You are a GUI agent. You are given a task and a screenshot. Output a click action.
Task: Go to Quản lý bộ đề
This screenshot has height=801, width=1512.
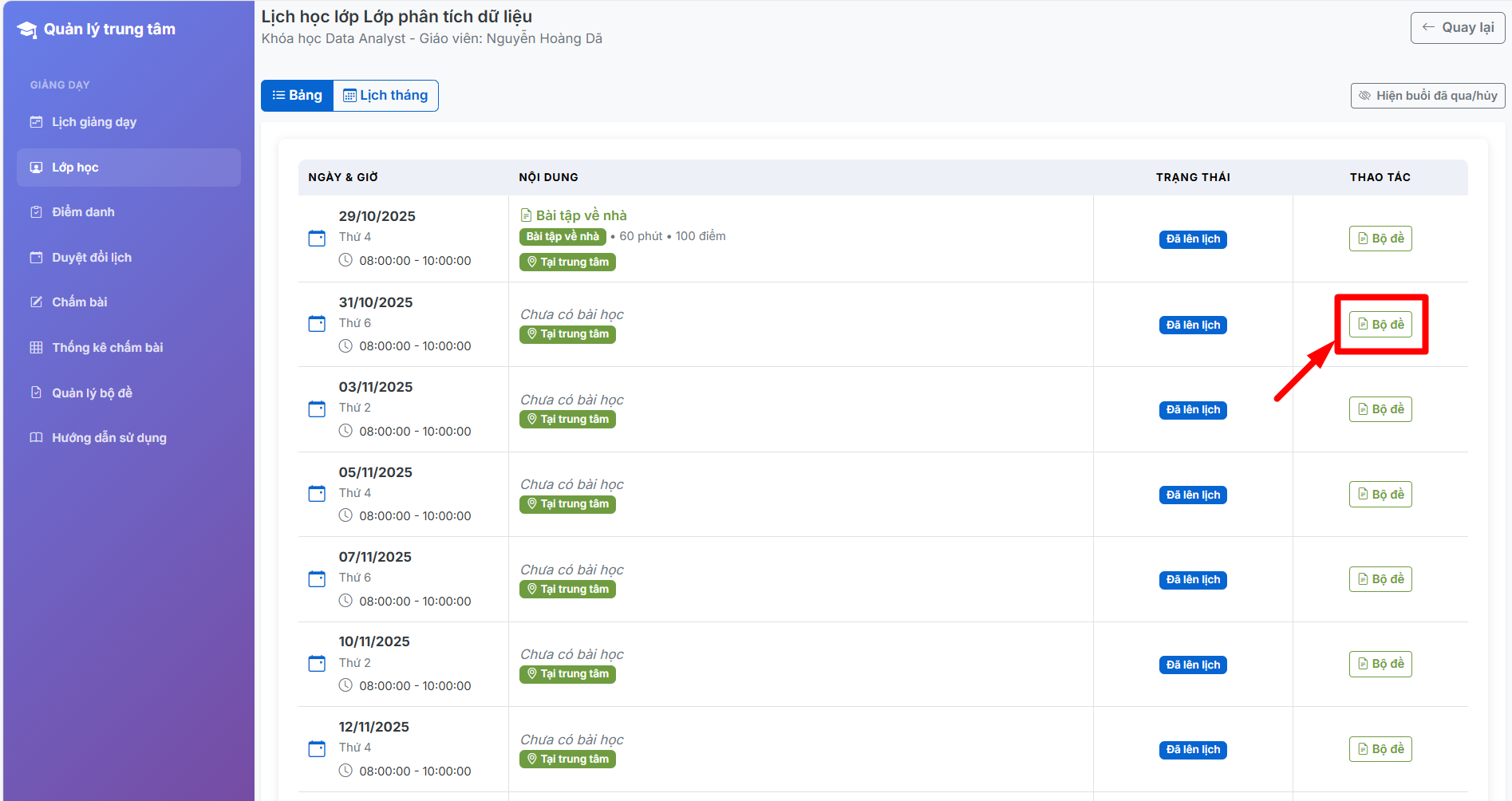pyautogui.click(x=92, y=393)
